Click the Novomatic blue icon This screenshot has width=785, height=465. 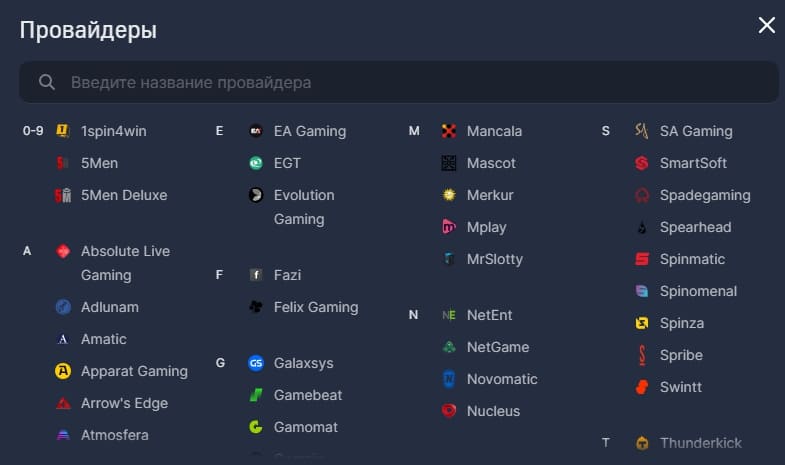click(x=449, y=379)
